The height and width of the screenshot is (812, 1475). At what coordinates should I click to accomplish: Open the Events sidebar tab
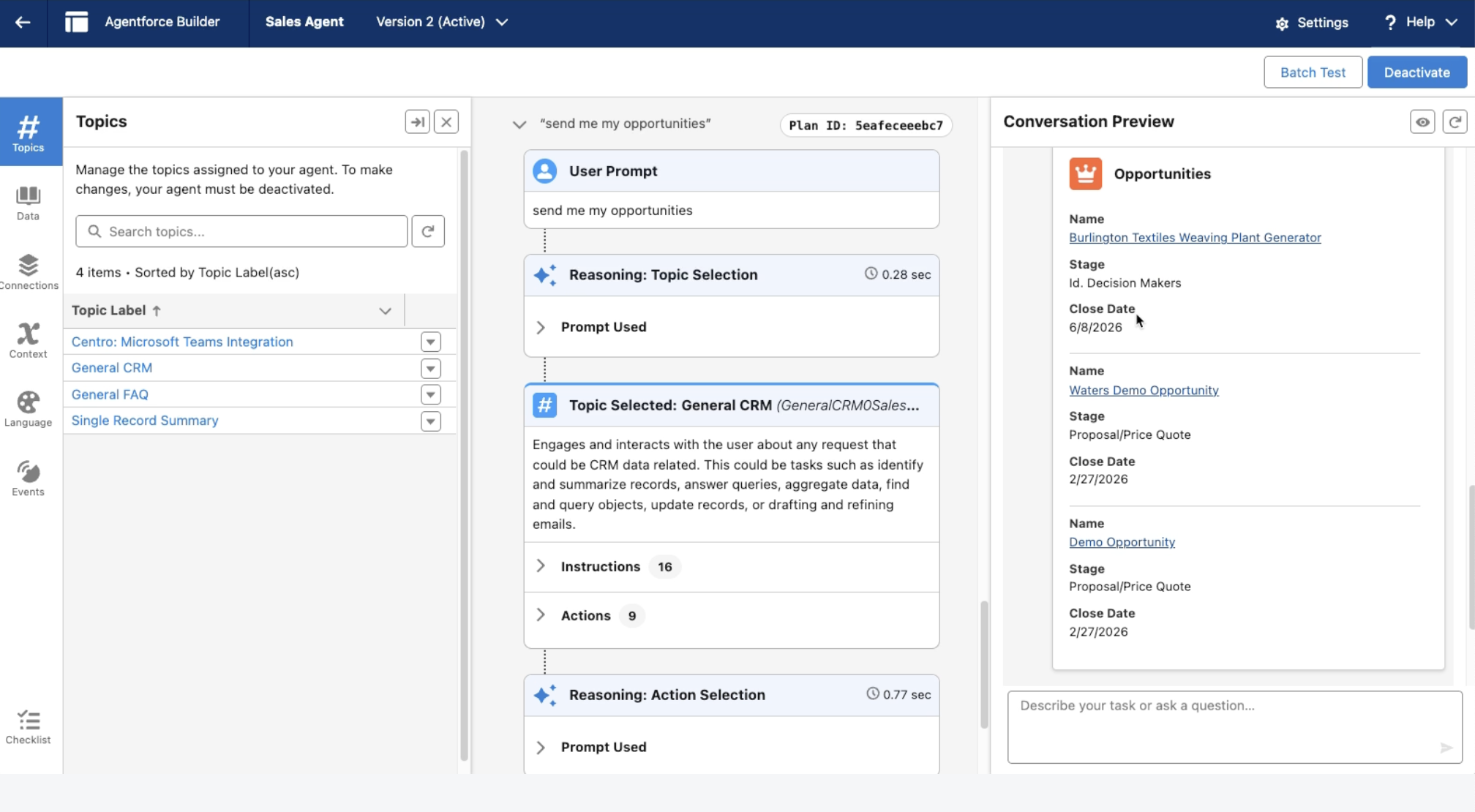tap(29, 478)
